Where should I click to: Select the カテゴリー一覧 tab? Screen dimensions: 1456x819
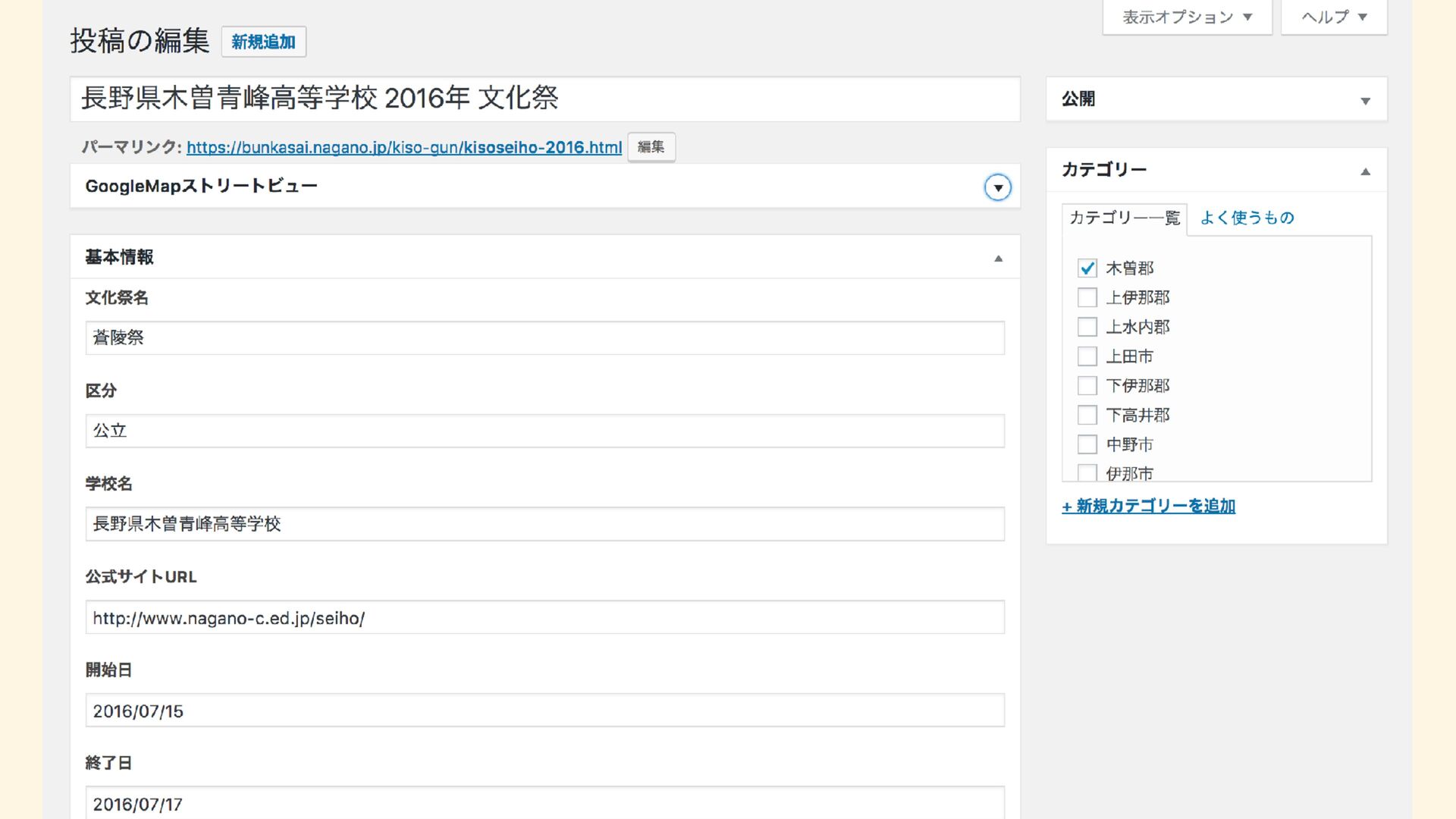point(1124,218)
